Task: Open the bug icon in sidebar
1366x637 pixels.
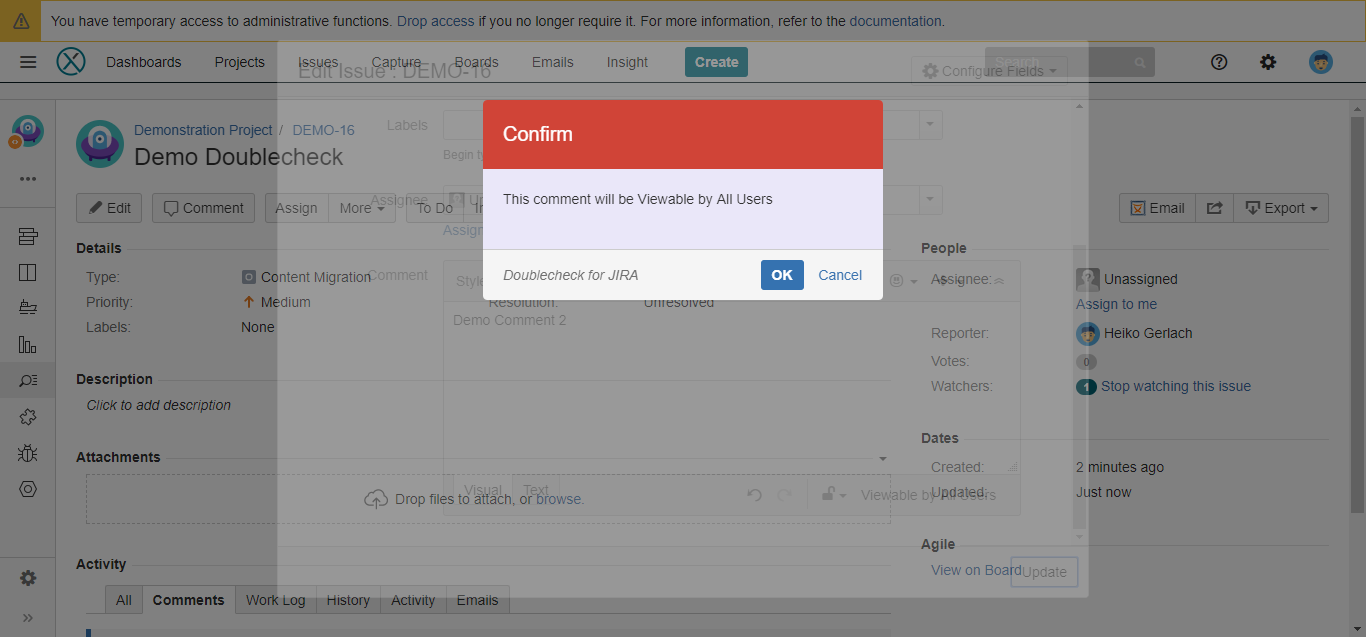Action: point(28,453)
